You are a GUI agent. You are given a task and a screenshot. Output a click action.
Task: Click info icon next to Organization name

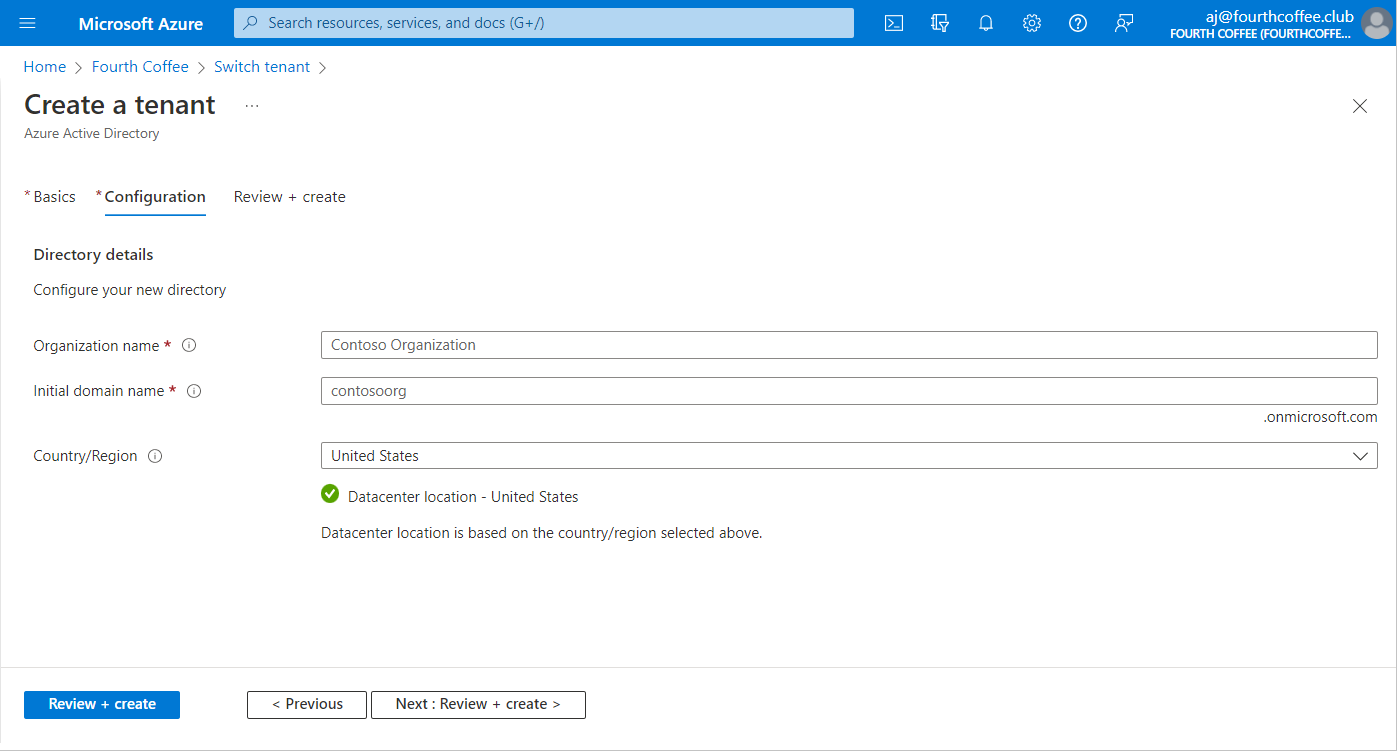189,346
